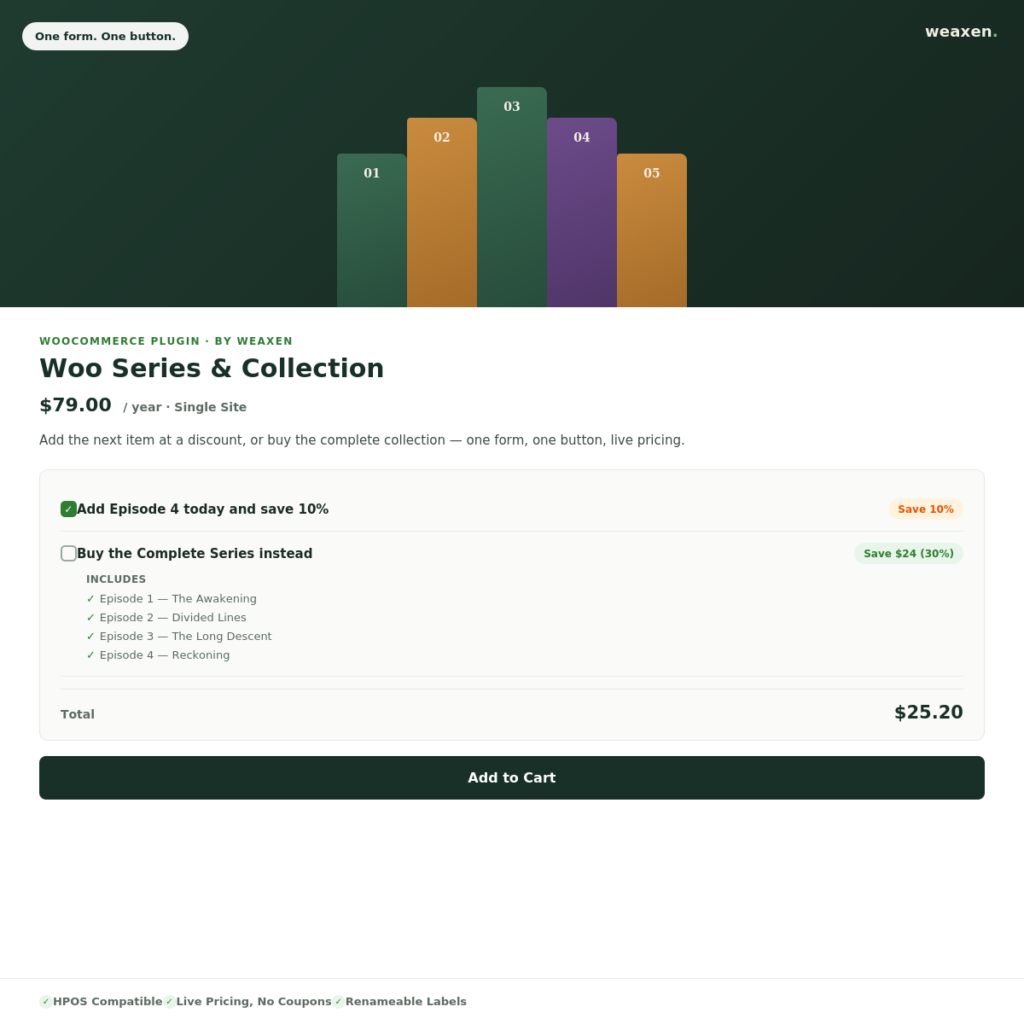1024x1024 pixels.
Task: Click the tall green spine numbered 03
Action: (x=511, y=197)
